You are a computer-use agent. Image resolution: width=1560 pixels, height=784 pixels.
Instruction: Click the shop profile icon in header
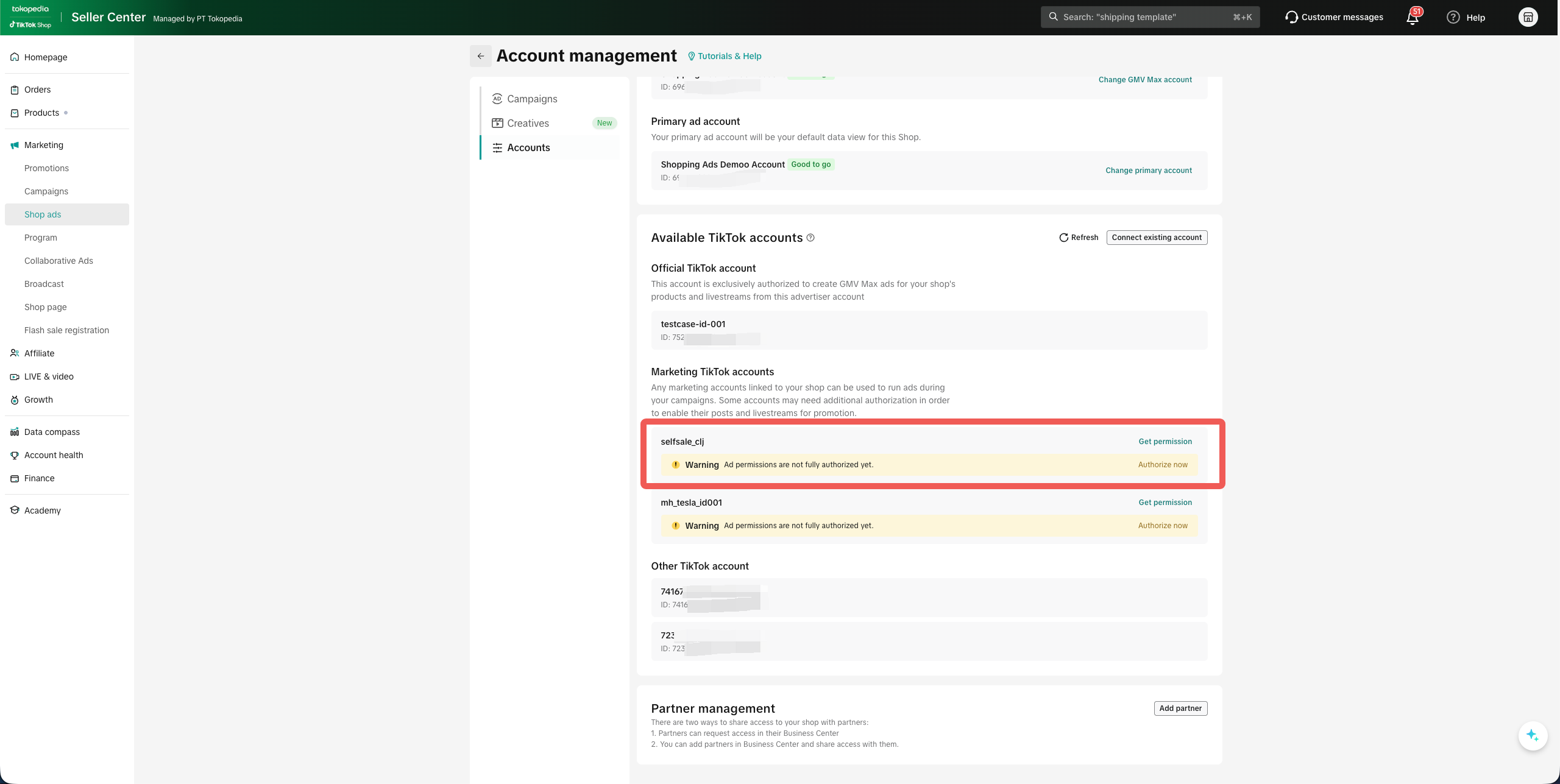[1528, 17]
